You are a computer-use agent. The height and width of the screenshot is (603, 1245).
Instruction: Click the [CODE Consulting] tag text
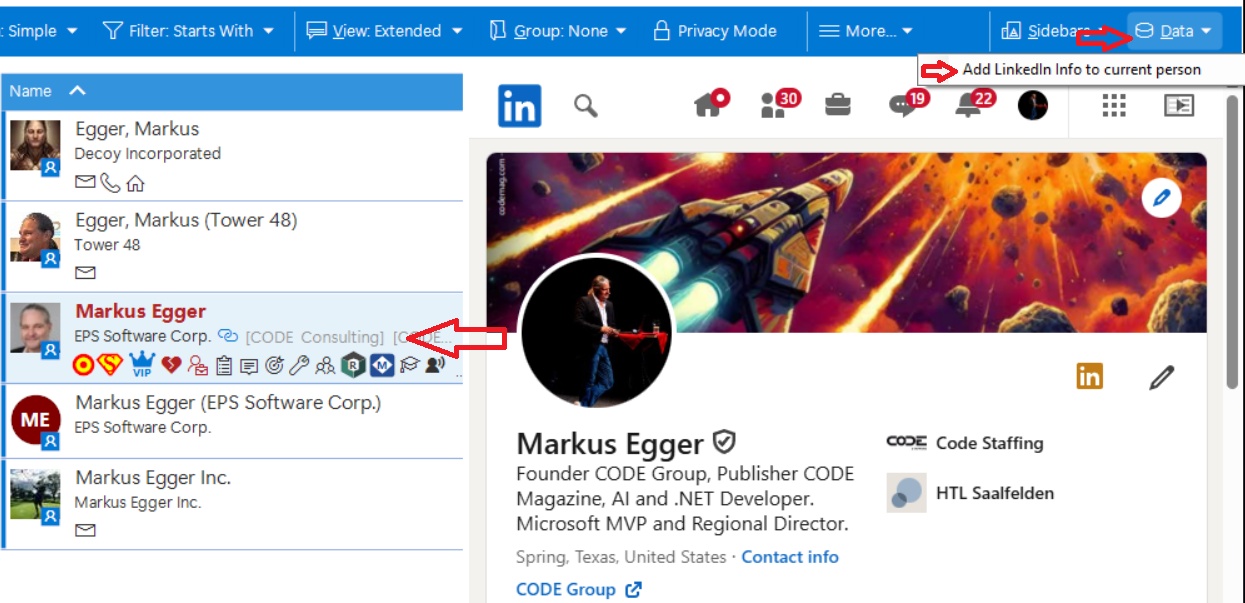tap(314, 337)
